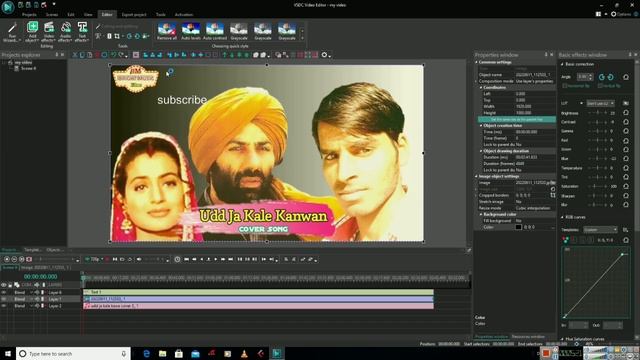
Task: Open the LUT dropdown
Action: point(600,103)
